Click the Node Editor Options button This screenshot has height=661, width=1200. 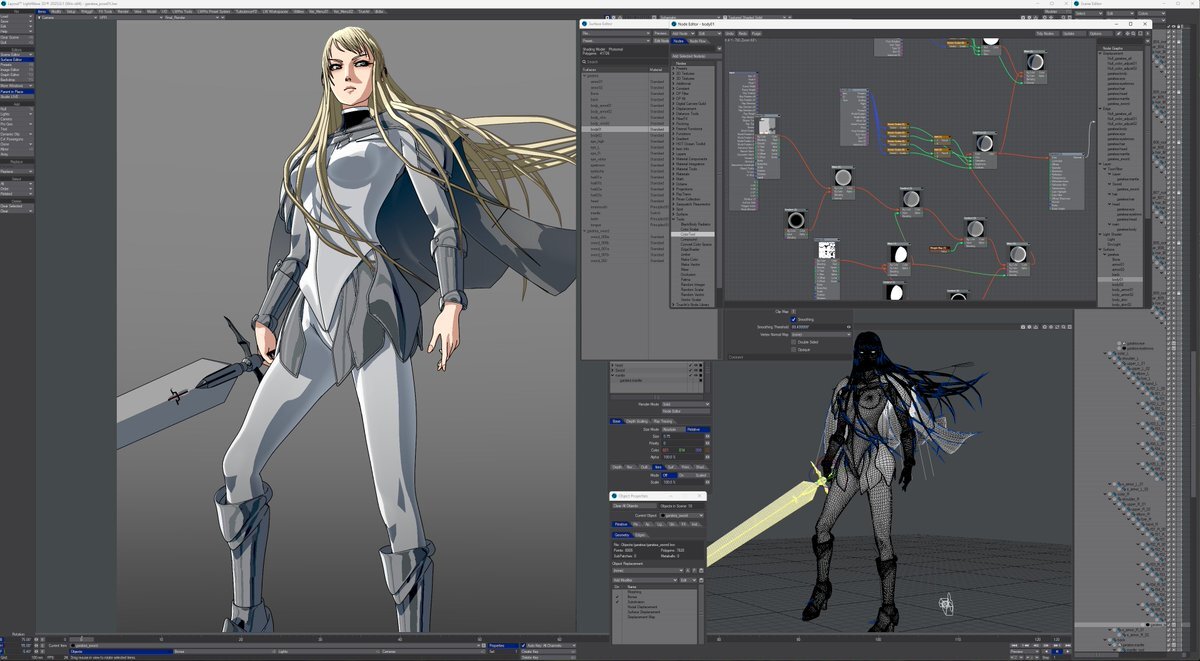[x=1101, y=33]
